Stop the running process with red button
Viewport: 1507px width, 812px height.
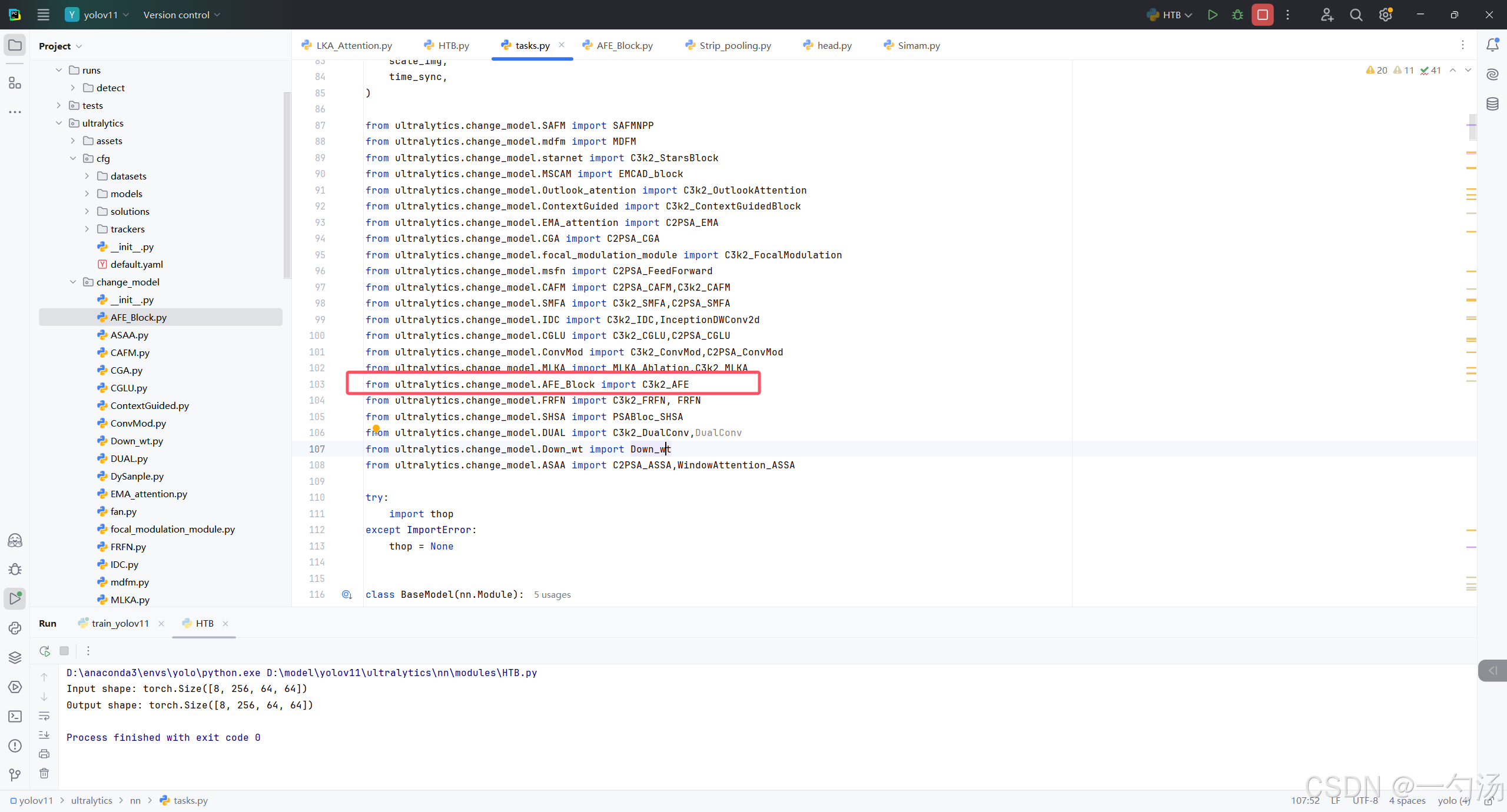pos(1263,15)
